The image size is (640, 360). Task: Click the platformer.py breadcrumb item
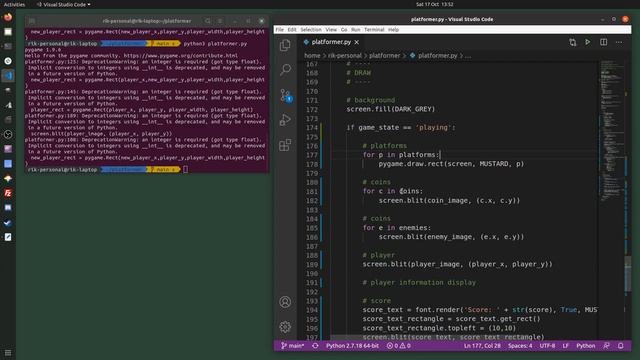(433, 56)
